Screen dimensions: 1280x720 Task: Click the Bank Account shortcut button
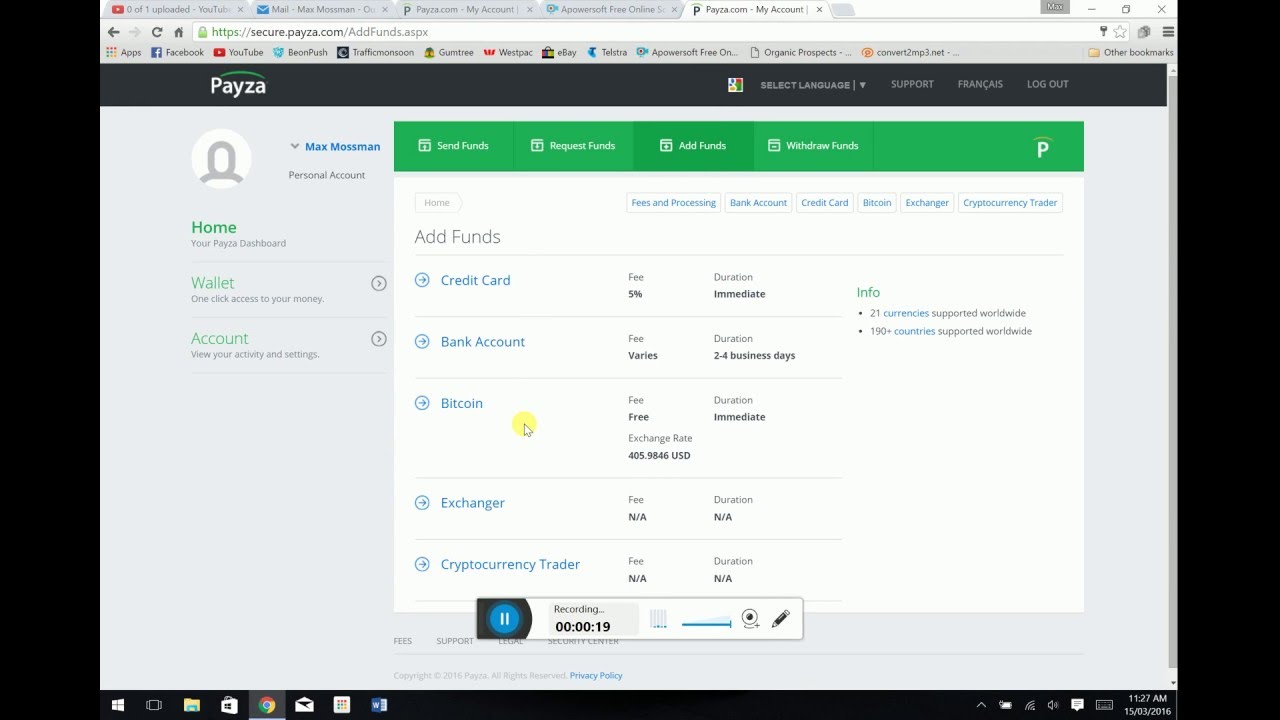click(758, 202)
